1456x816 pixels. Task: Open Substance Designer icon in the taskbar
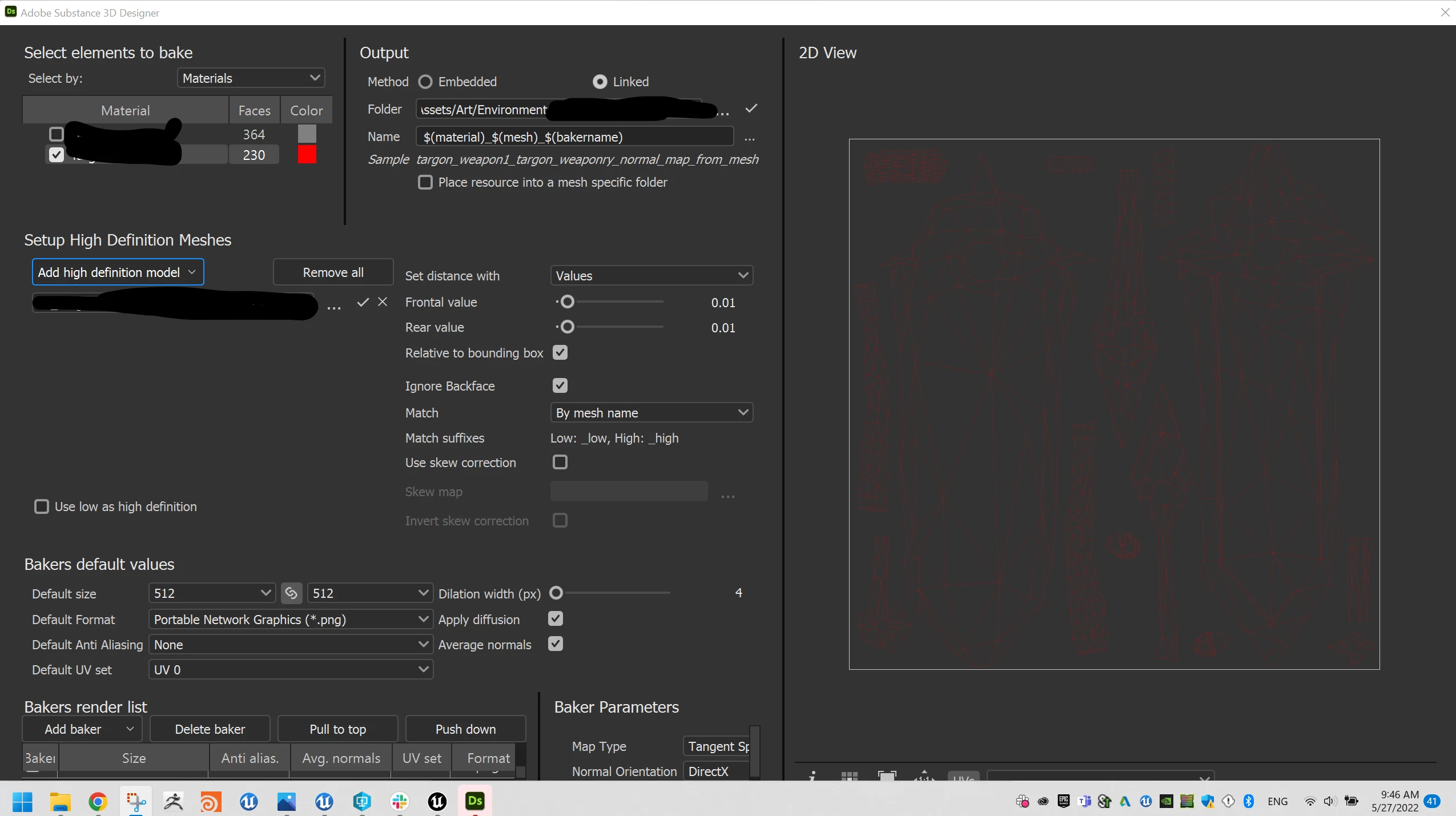pyautogui.click(x=475, y=801)
